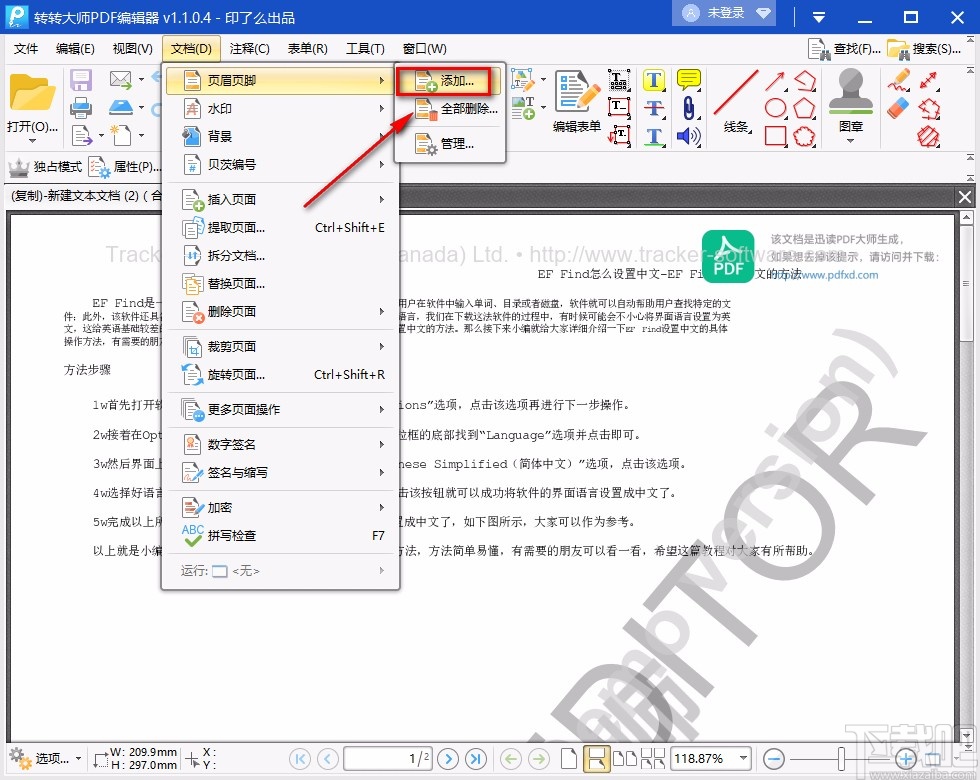Select the open polyline tool

[x=805, y=81]
